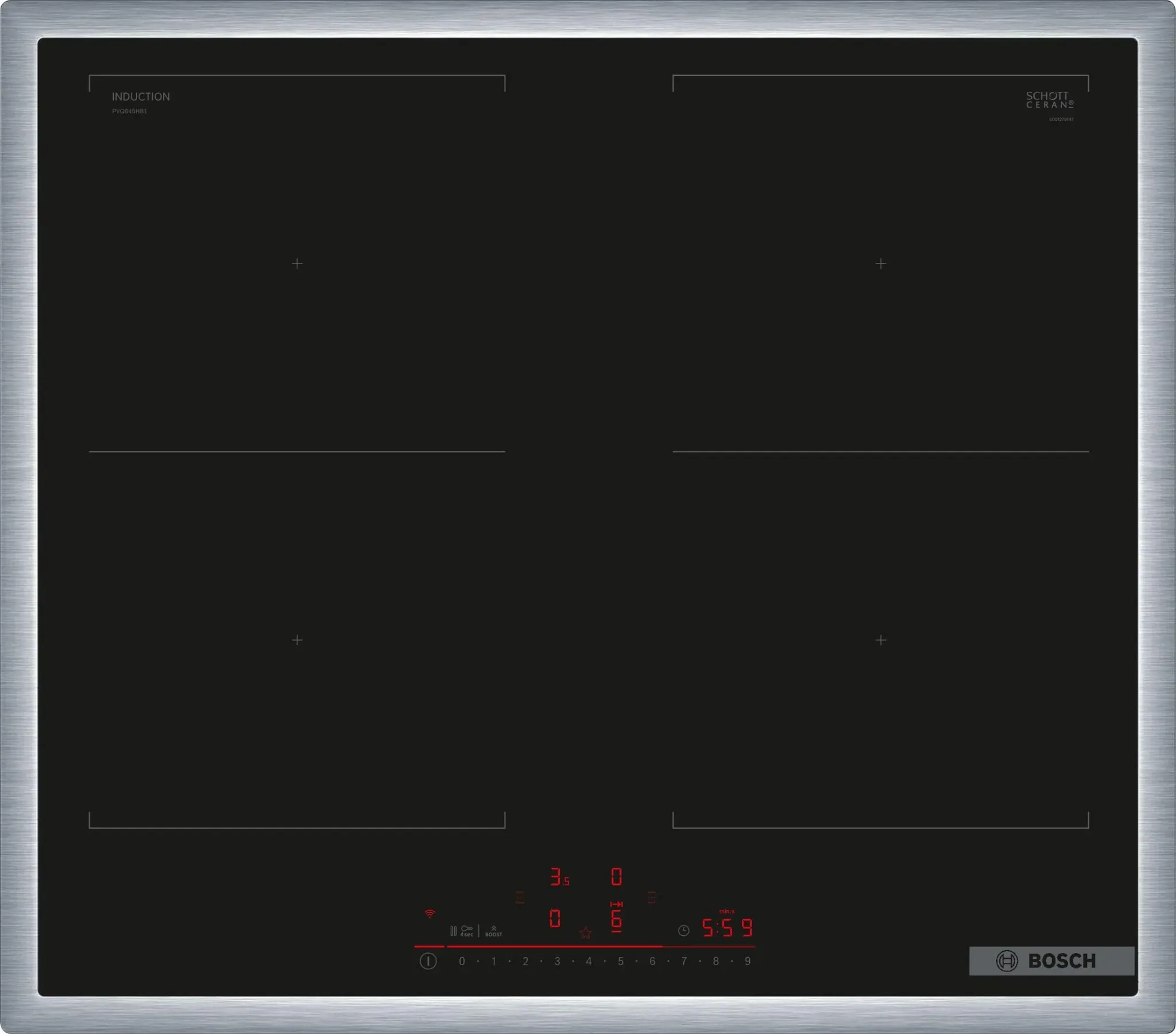Activate the BOOST power function
Screen dimensions: 1176x1034
click(x=493, y=931)
